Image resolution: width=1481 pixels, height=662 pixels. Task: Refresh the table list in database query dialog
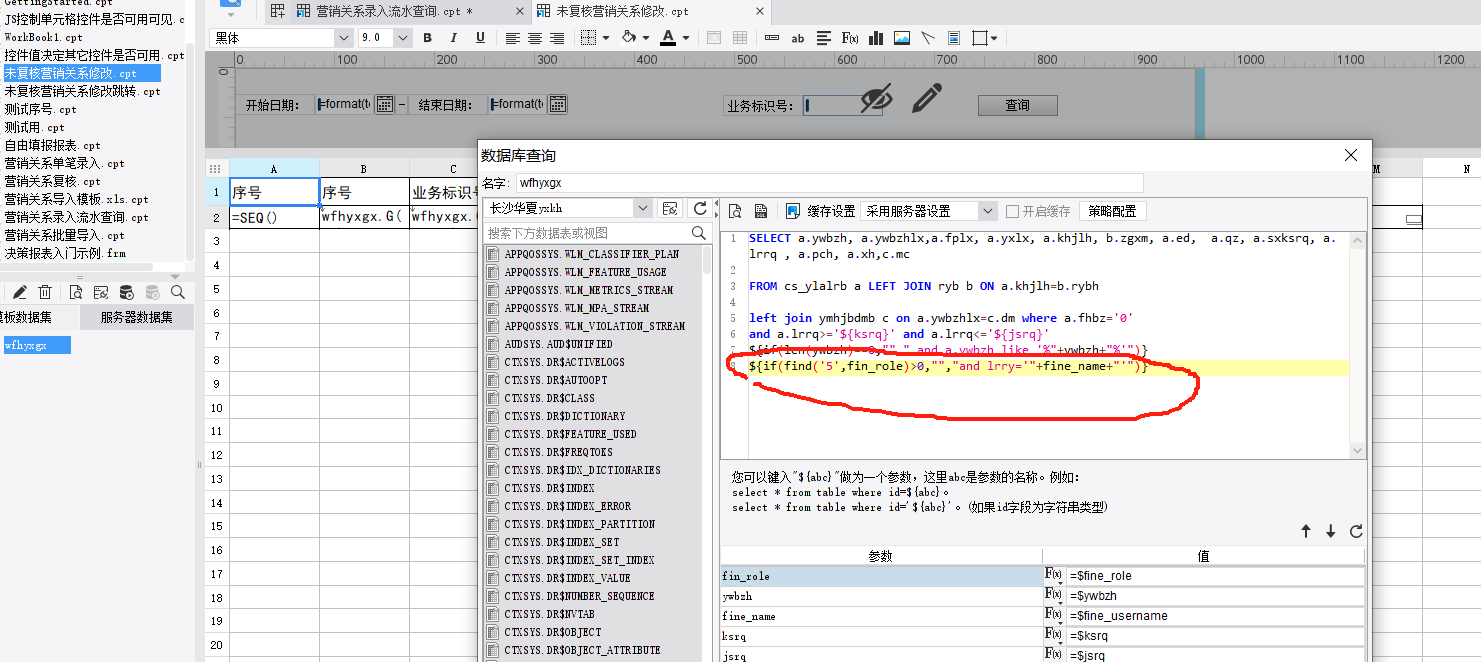tap(700, 208)
